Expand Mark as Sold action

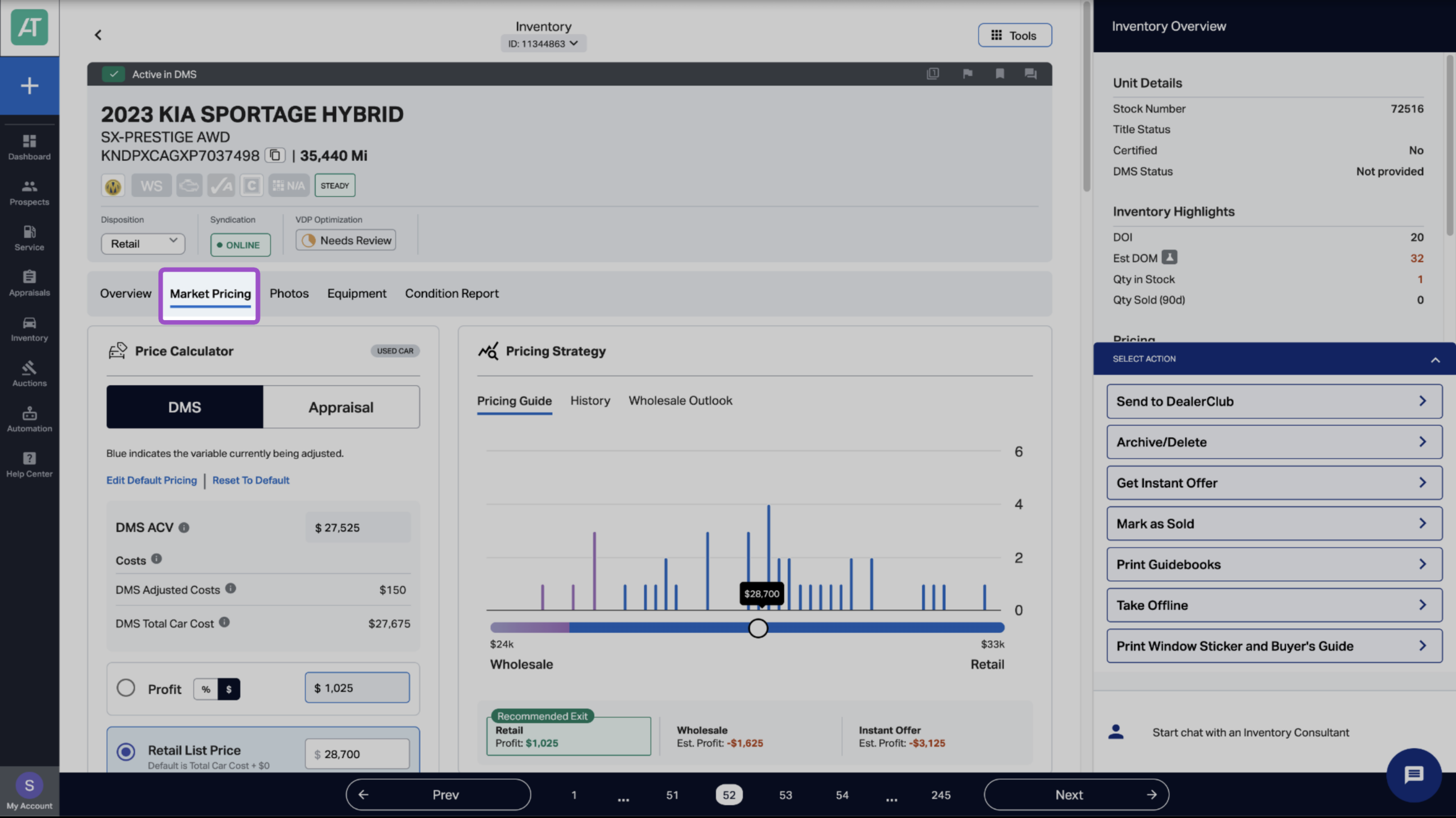[x=1274, y=524]
